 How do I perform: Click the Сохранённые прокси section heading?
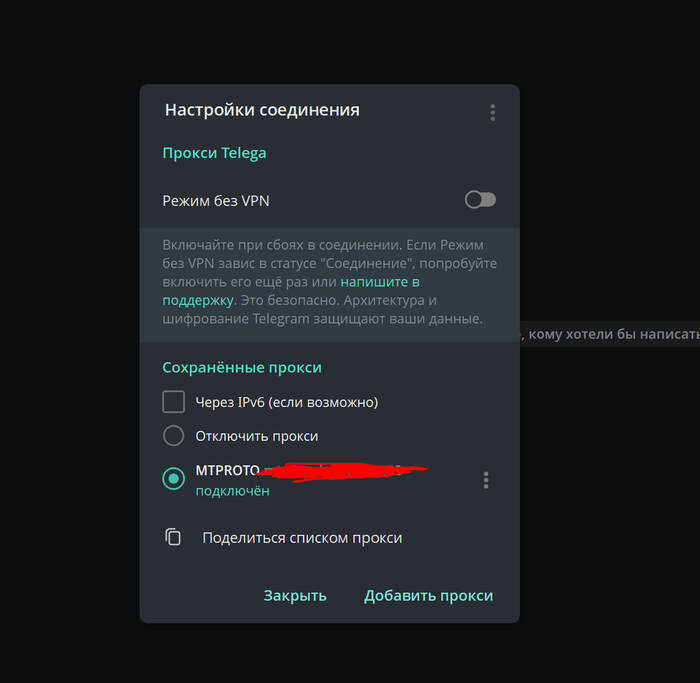click(x=242, y=367)
